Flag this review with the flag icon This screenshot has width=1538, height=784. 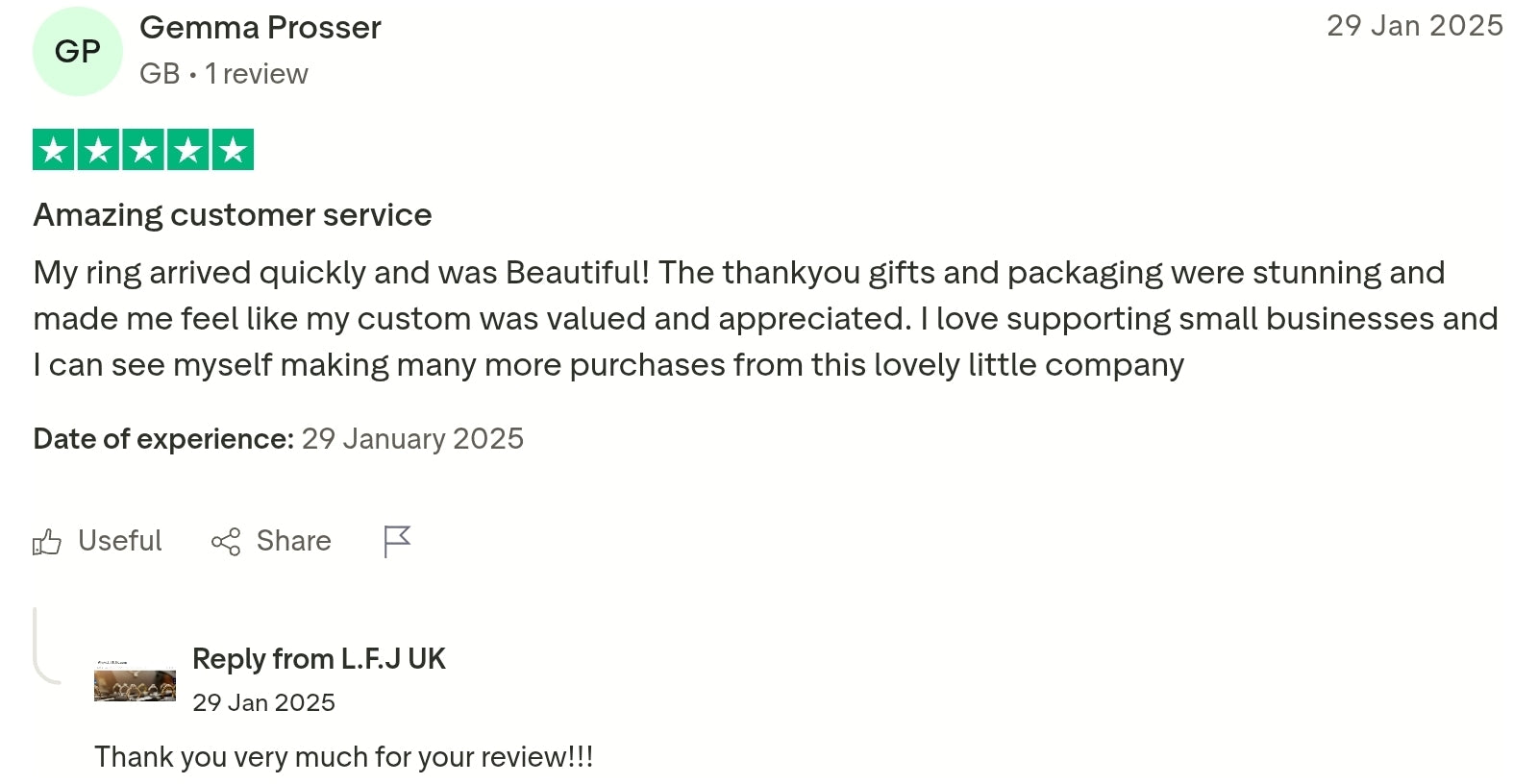tap(396, 541)
